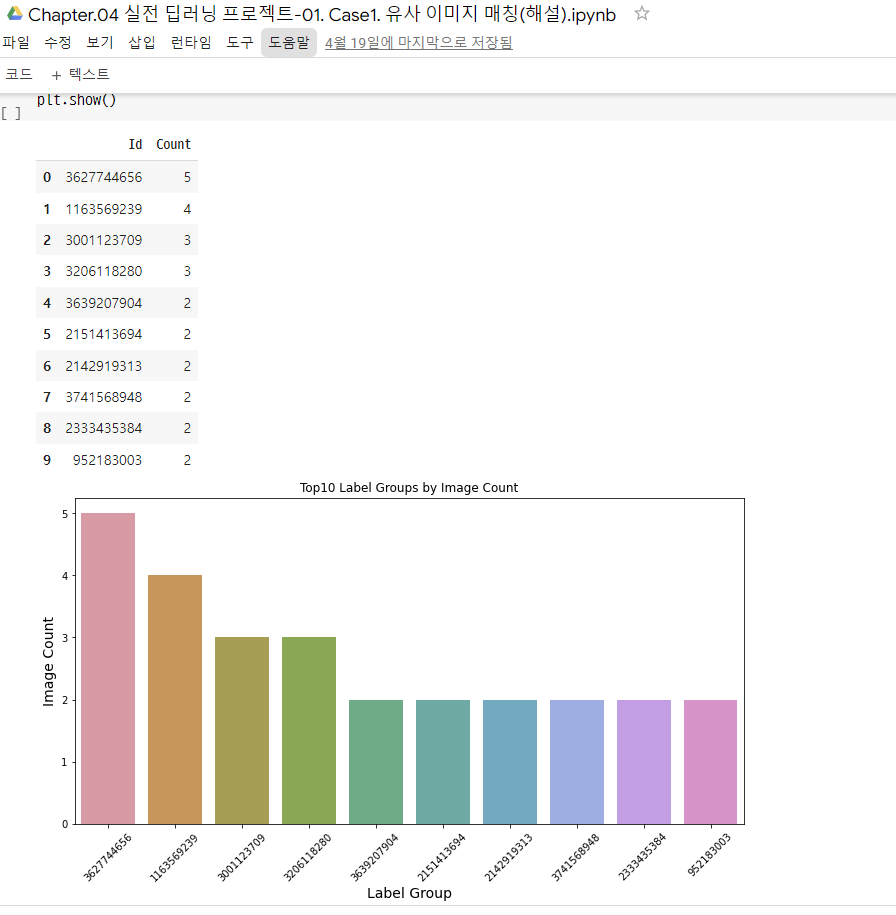Add a text cell with + 텍스트
896x915 pixels.
80,74
